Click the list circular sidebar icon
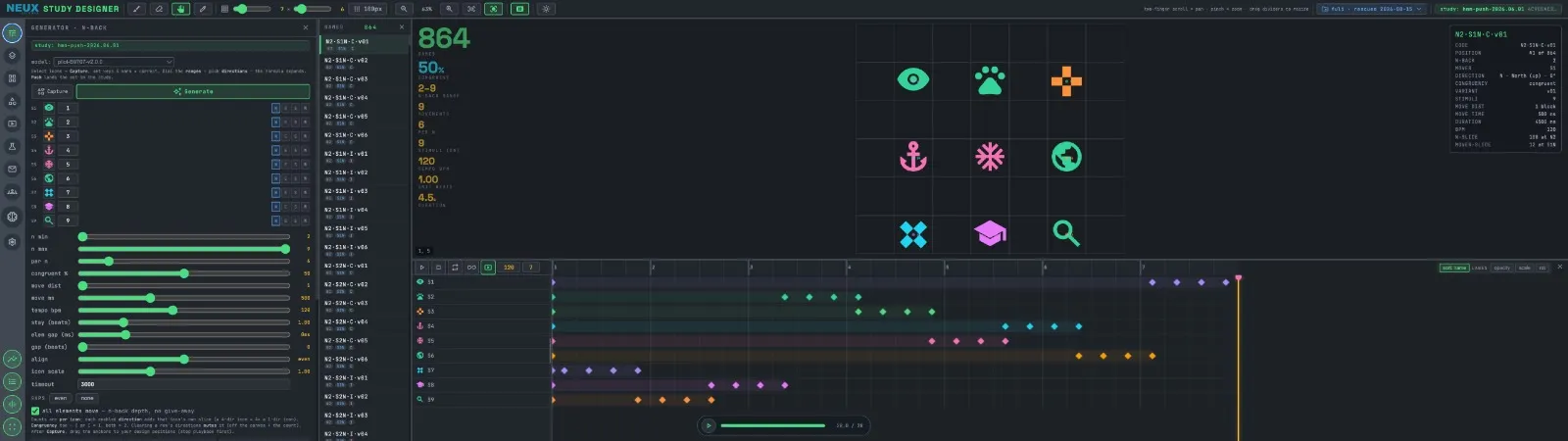The image size is (1568, 441). point(12,382)
